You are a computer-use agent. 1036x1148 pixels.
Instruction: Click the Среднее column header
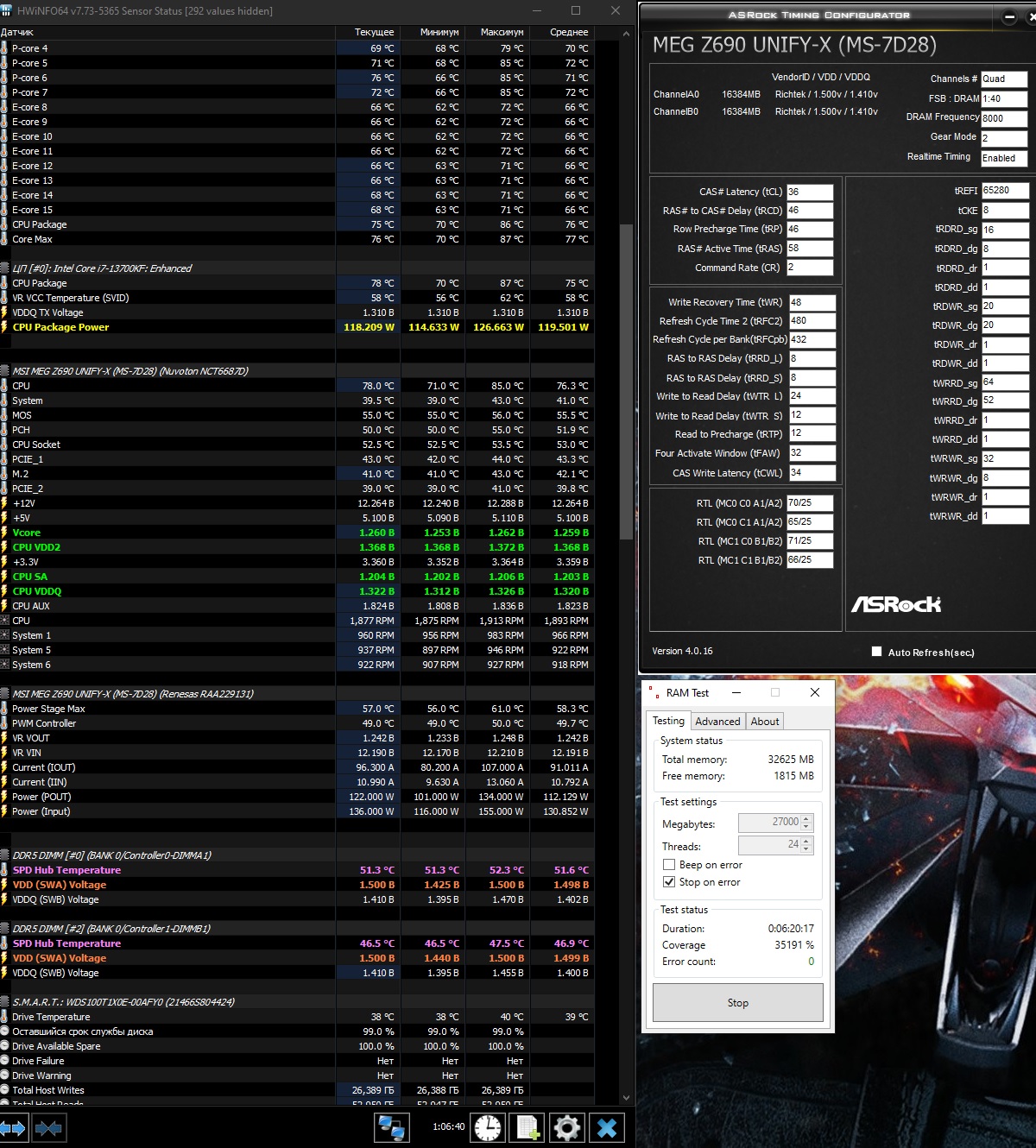click(561, 32)
